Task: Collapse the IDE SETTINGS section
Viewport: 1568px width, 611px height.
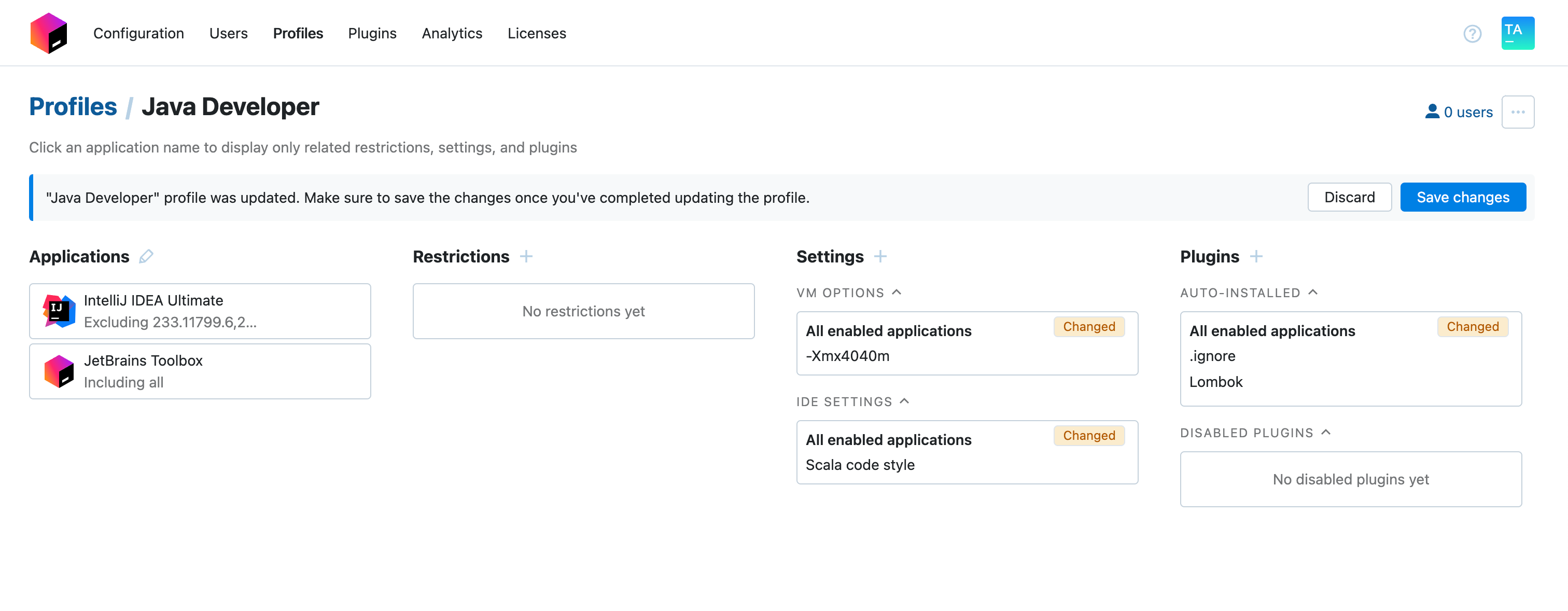Action: (x=904, y=401)
